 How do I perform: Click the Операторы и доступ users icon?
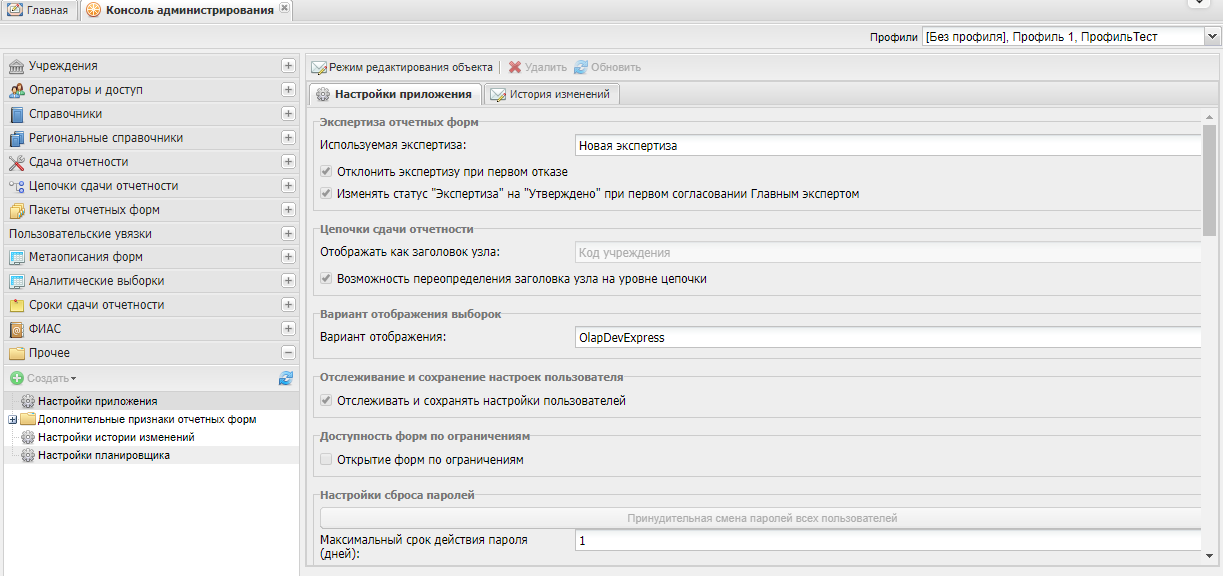(x=17, y=90)
